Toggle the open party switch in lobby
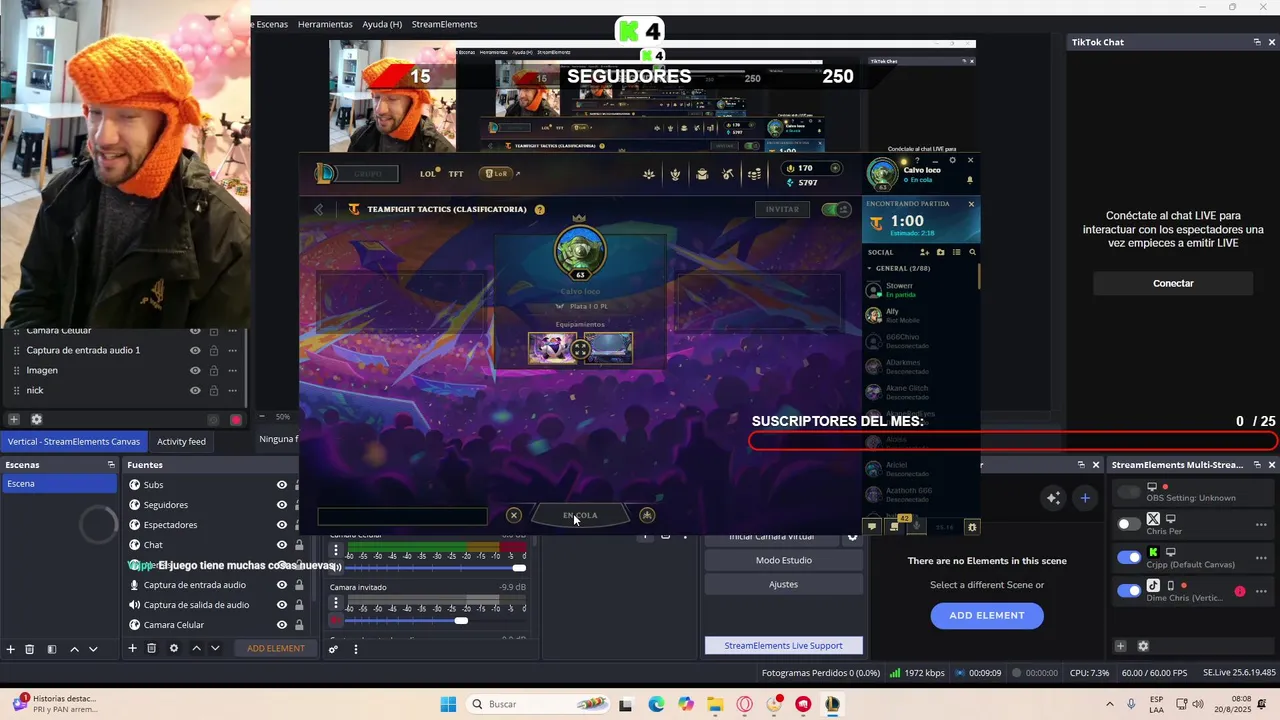Viewport: 1280px width, 720px height. point(835,210)
